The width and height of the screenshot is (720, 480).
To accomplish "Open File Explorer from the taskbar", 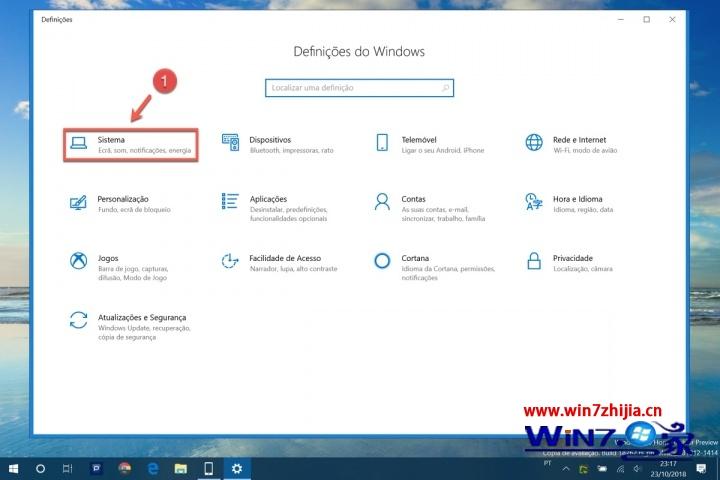I will click(x=181, y=469).
